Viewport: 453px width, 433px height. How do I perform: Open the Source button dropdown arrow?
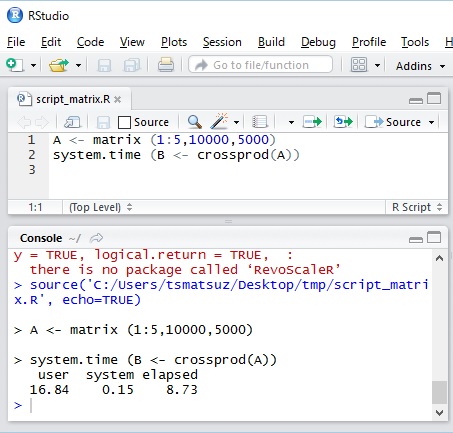(431, 122)
